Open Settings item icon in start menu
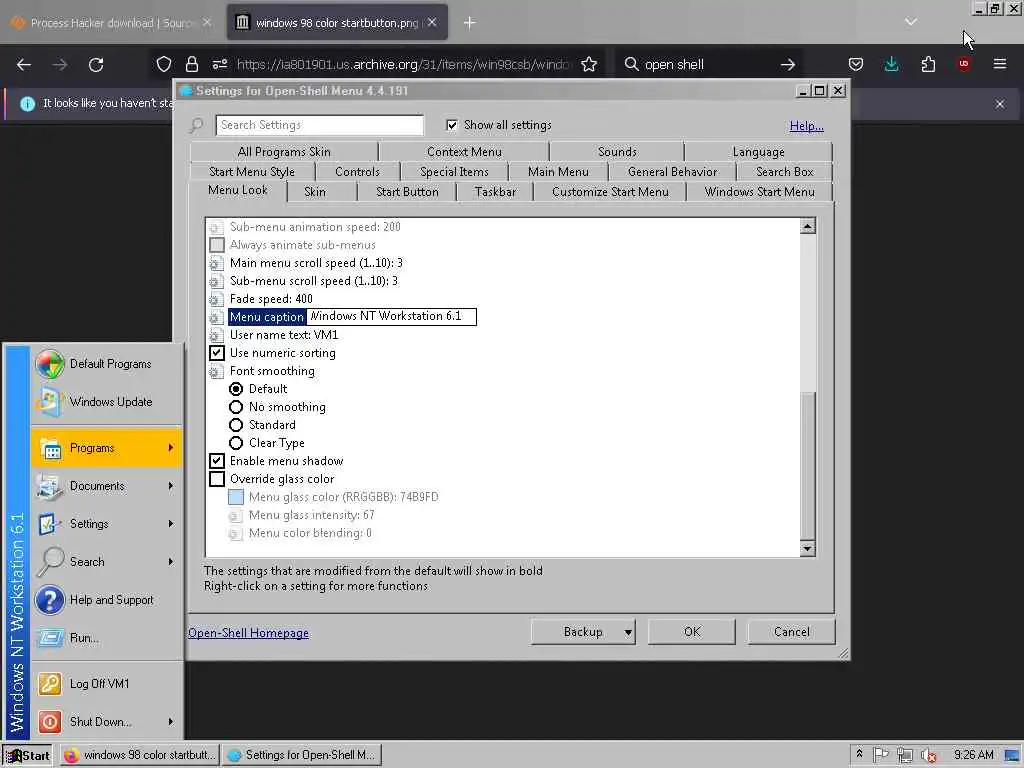Viewport: 1024px width, 768px height. 50,524
